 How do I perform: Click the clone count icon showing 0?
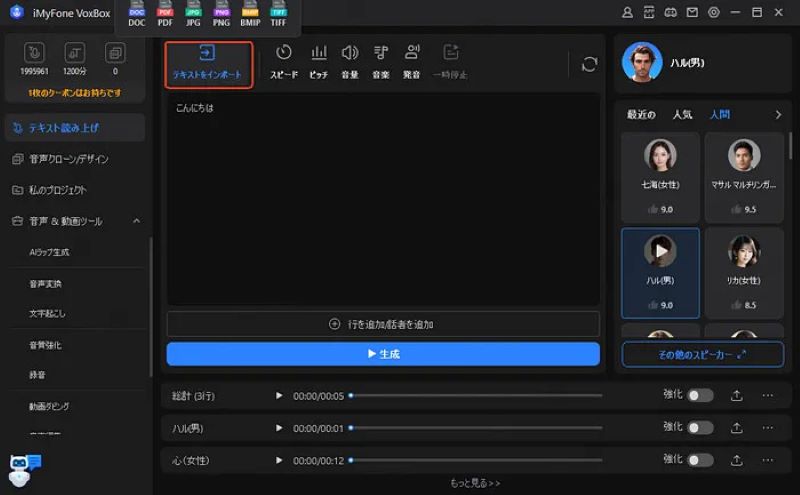pyautogui.click(x=115, y=53)
